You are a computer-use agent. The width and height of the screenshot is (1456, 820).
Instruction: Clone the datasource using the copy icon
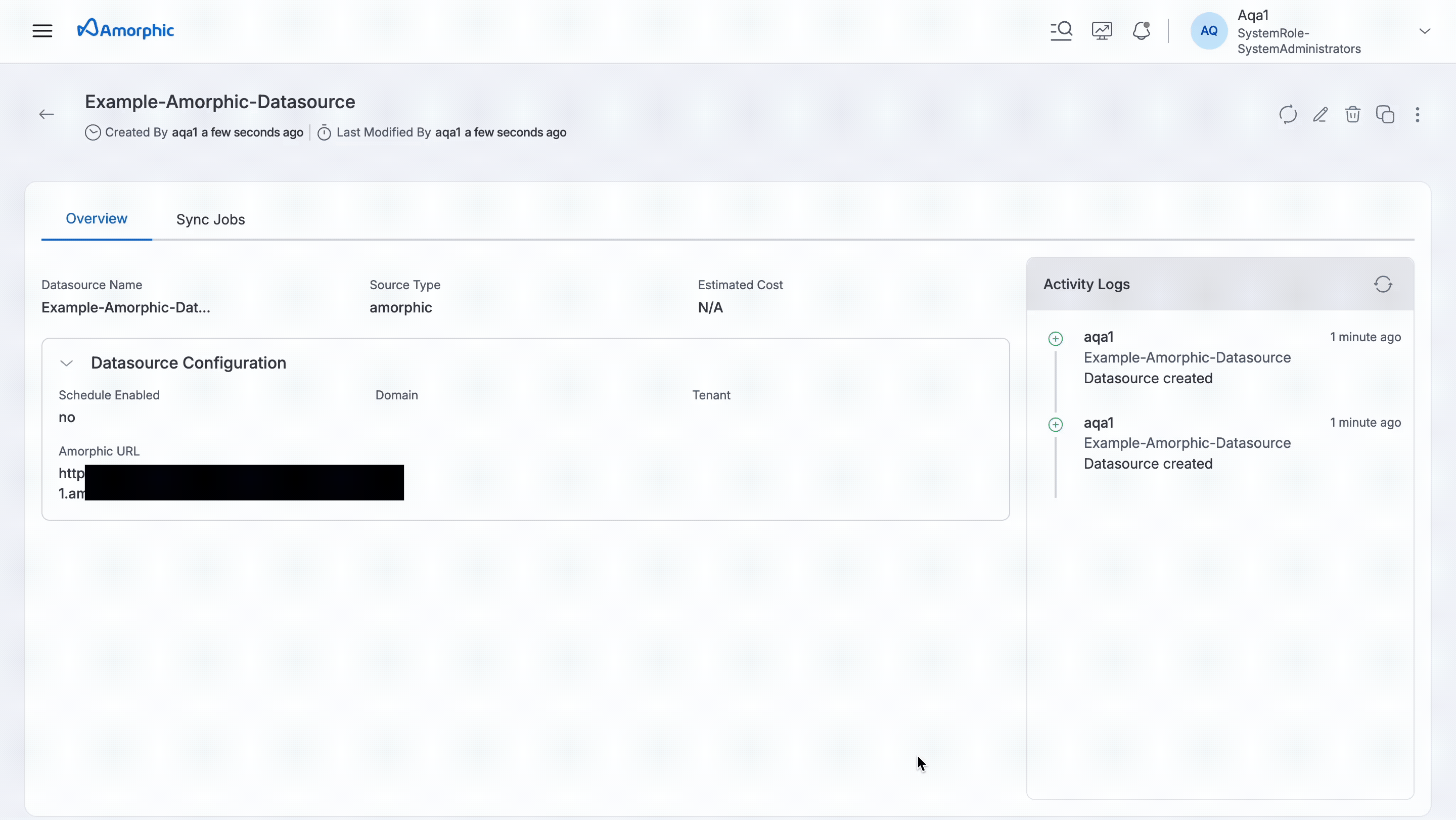pyautogui.click(x=1386, y=114)
